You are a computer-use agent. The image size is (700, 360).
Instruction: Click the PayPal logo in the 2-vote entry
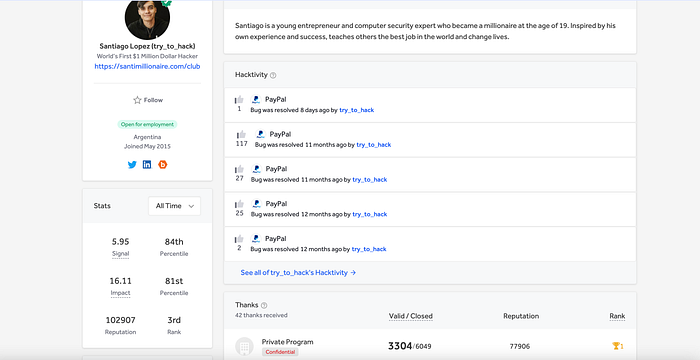point(256,239)
